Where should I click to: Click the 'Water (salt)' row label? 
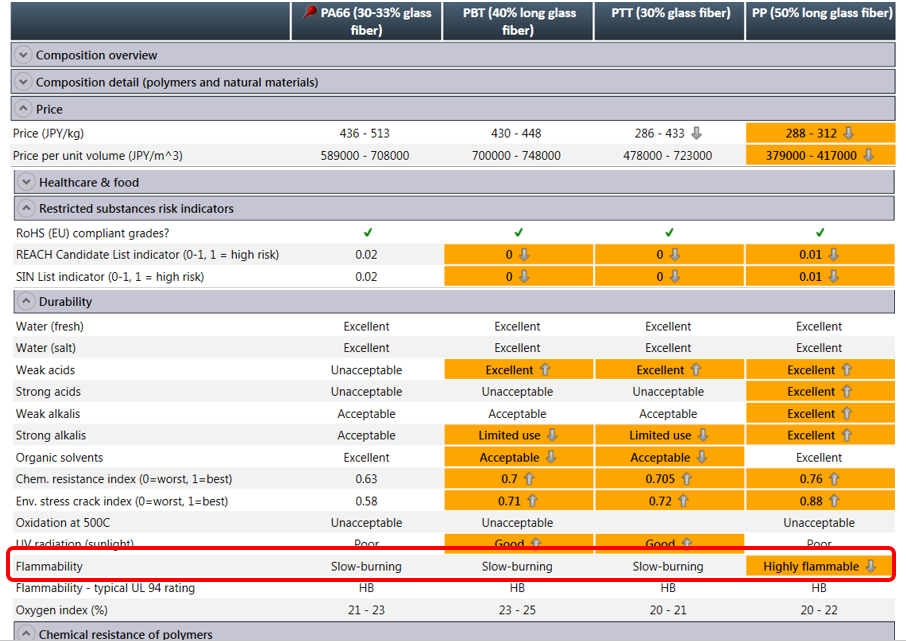tap(46, 348)
